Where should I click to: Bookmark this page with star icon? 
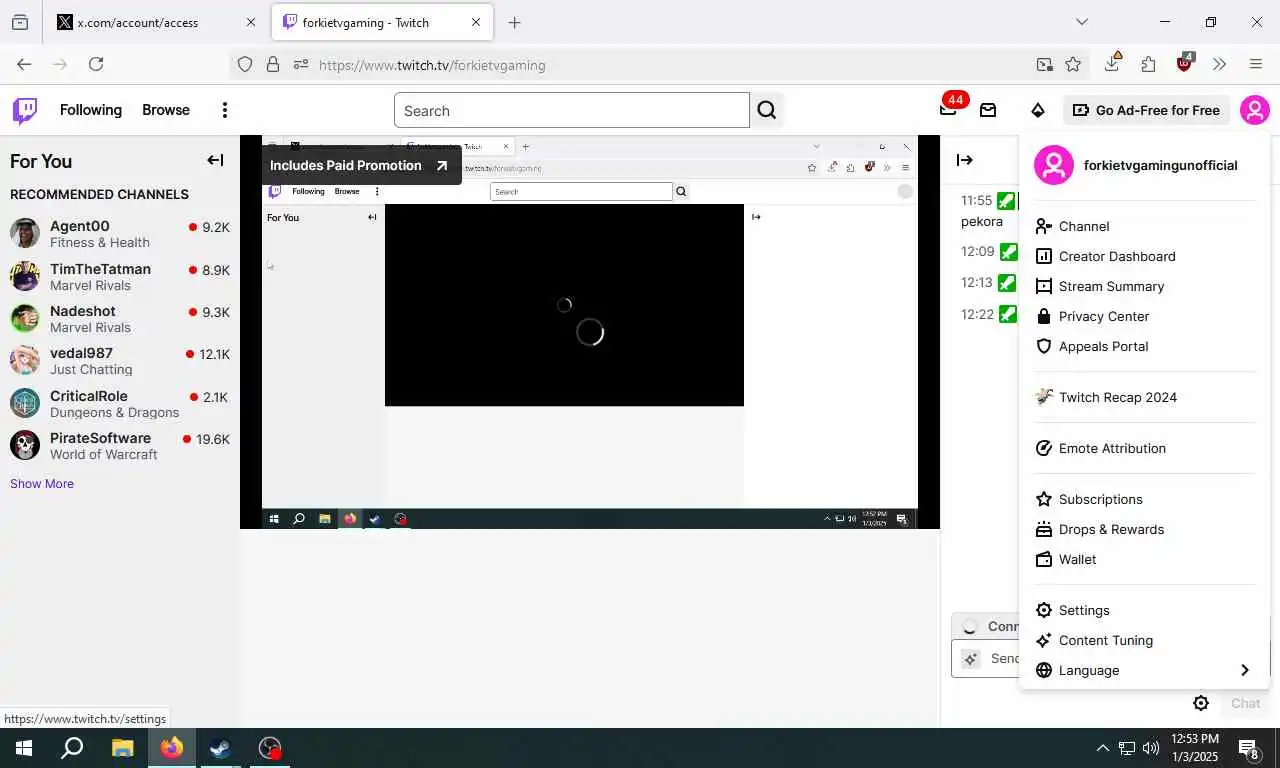pos(1073,64)
